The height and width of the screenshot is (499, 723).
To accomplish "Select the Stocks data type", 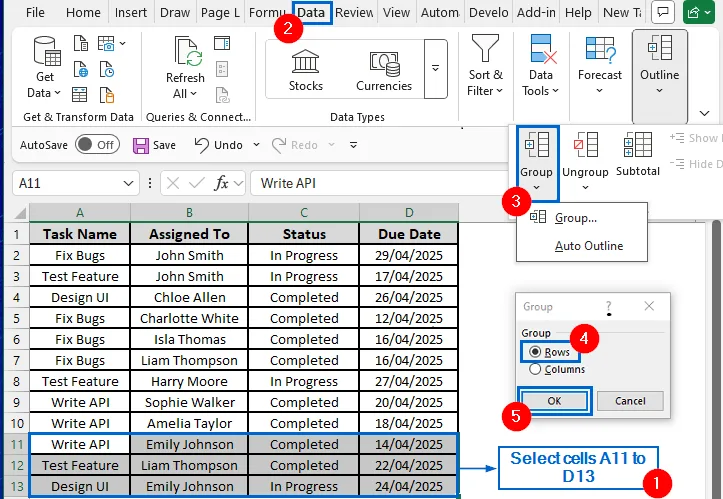I will (x=305, y=70).
